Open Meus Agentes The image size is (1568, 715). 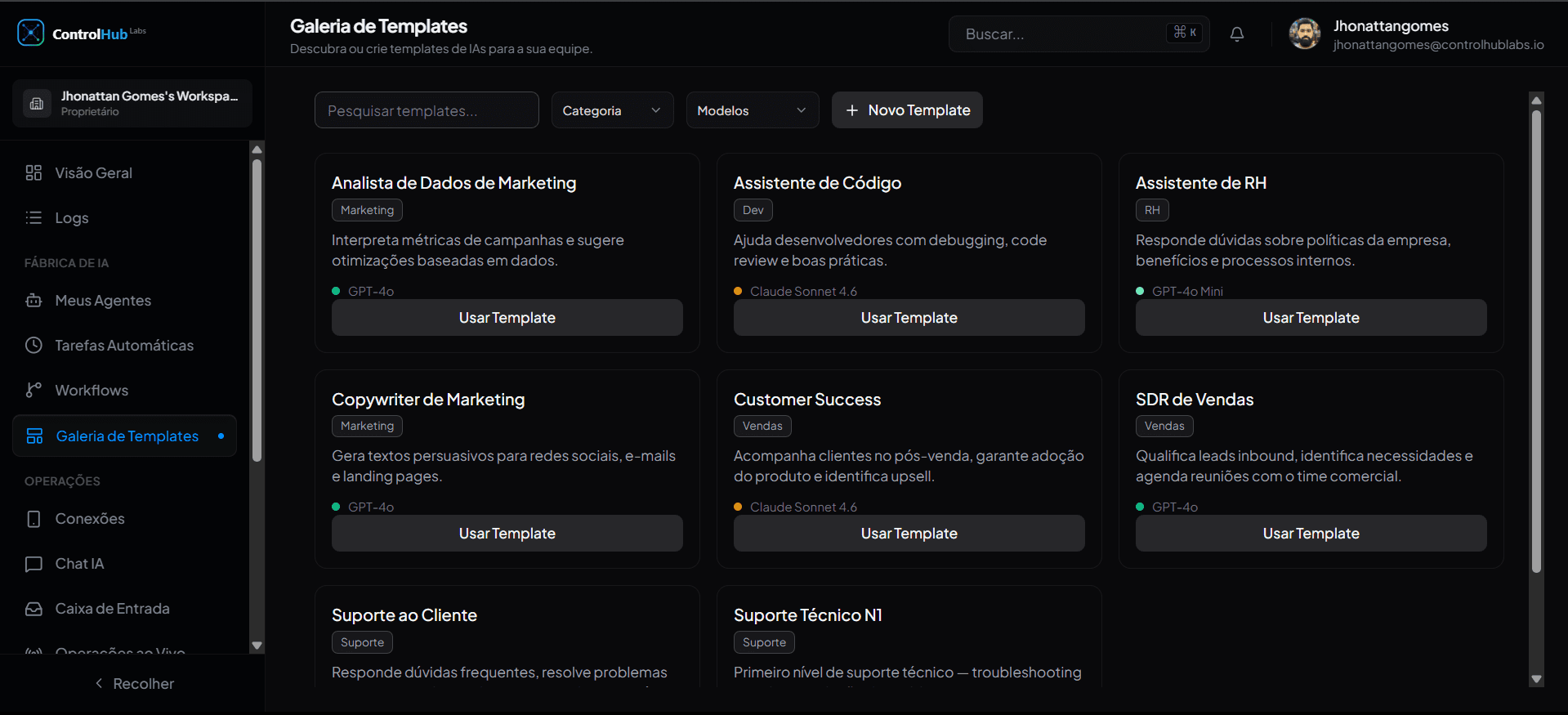[x=125, y=300]
